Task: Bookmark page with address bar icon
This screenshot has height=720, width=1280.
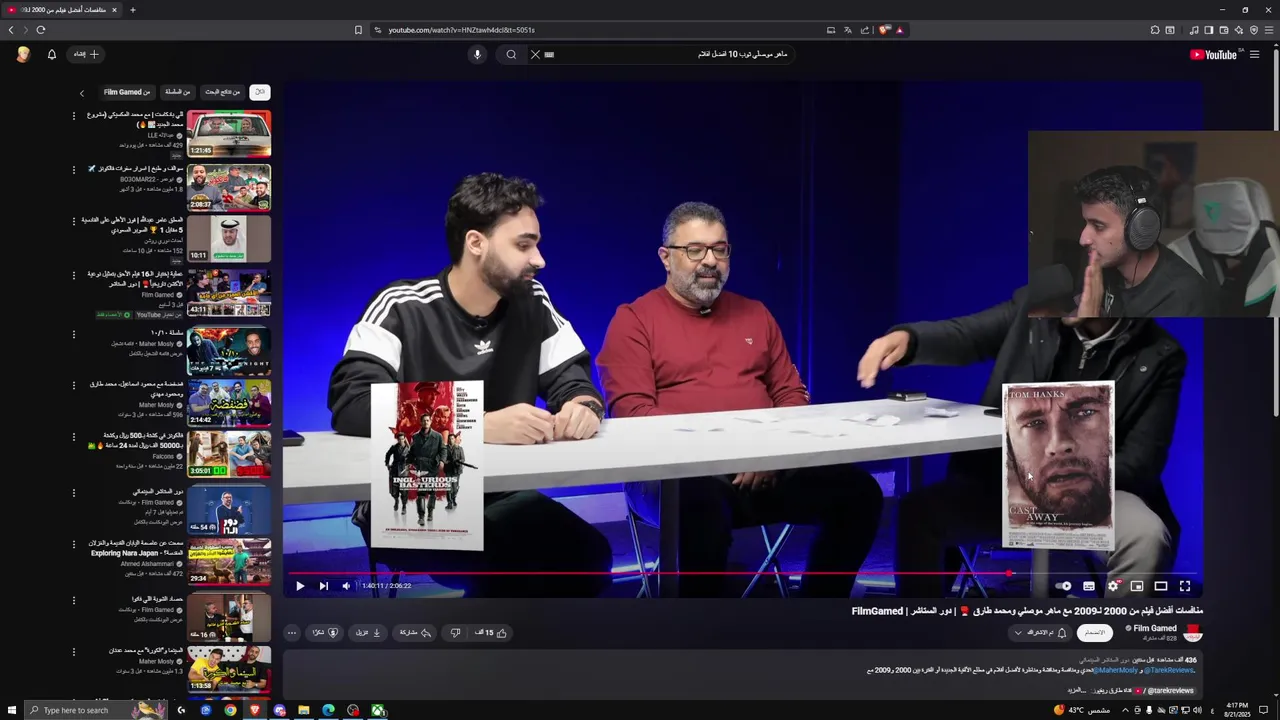Action: pos(358,30)
